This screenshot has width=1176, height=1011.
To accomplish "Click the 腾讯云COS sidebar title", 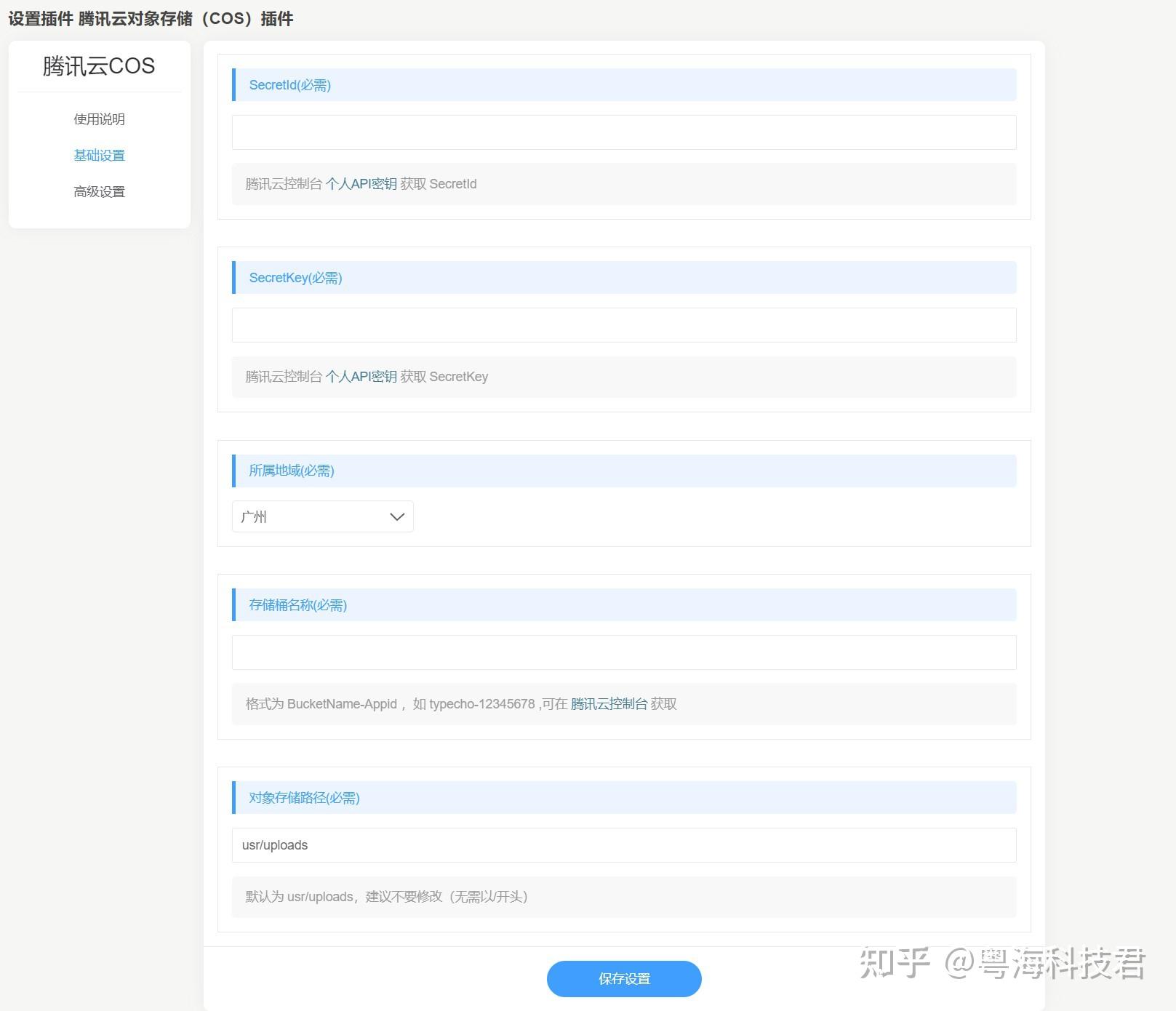I will coord(99,66).
